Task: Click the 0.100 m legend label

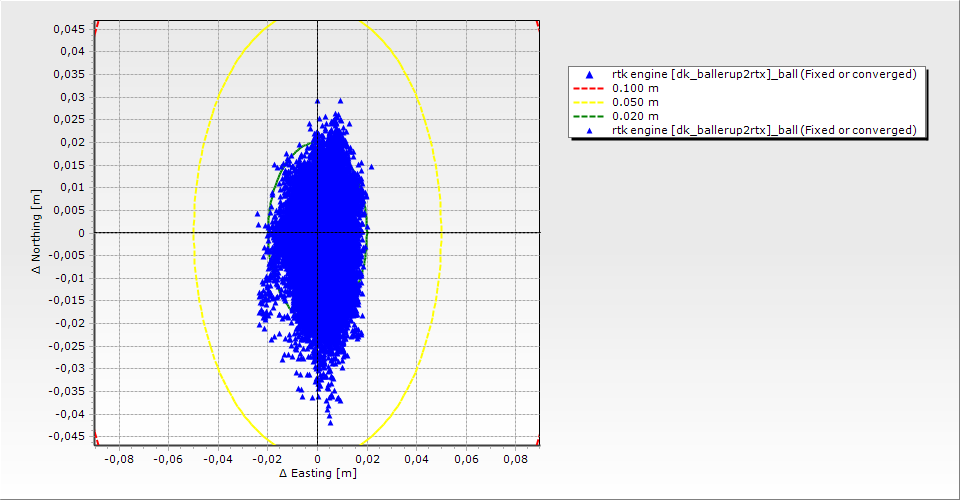Action: click(x=636, y=88)
